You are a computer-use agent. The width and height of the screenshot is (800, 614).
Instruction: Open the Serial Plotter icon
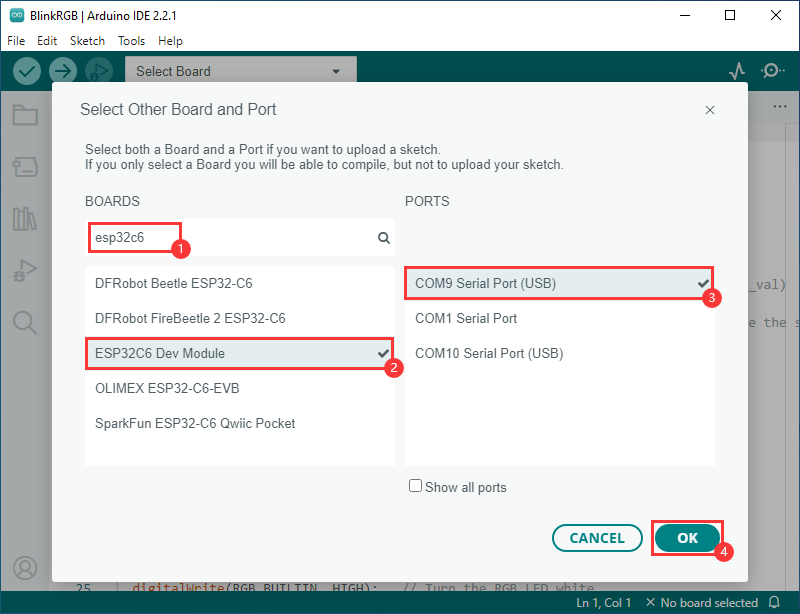pos(737,71)
